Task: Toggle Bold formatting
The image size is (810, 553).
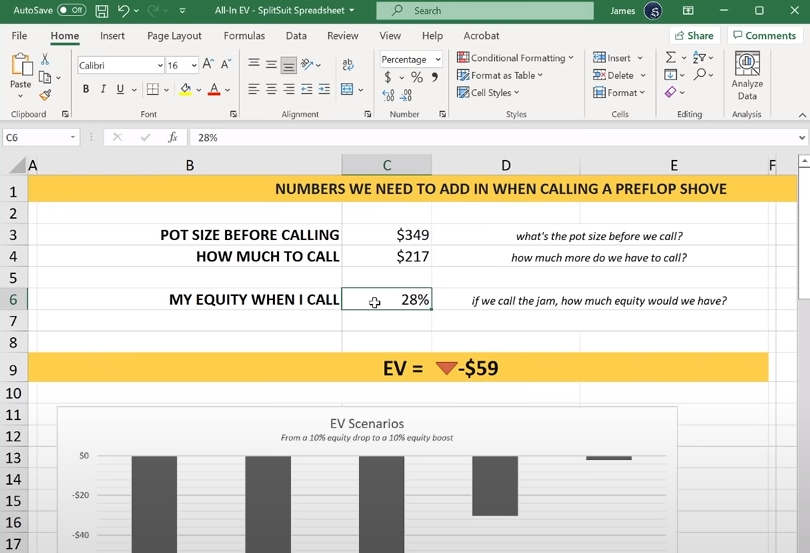Action: click(86, 89)
